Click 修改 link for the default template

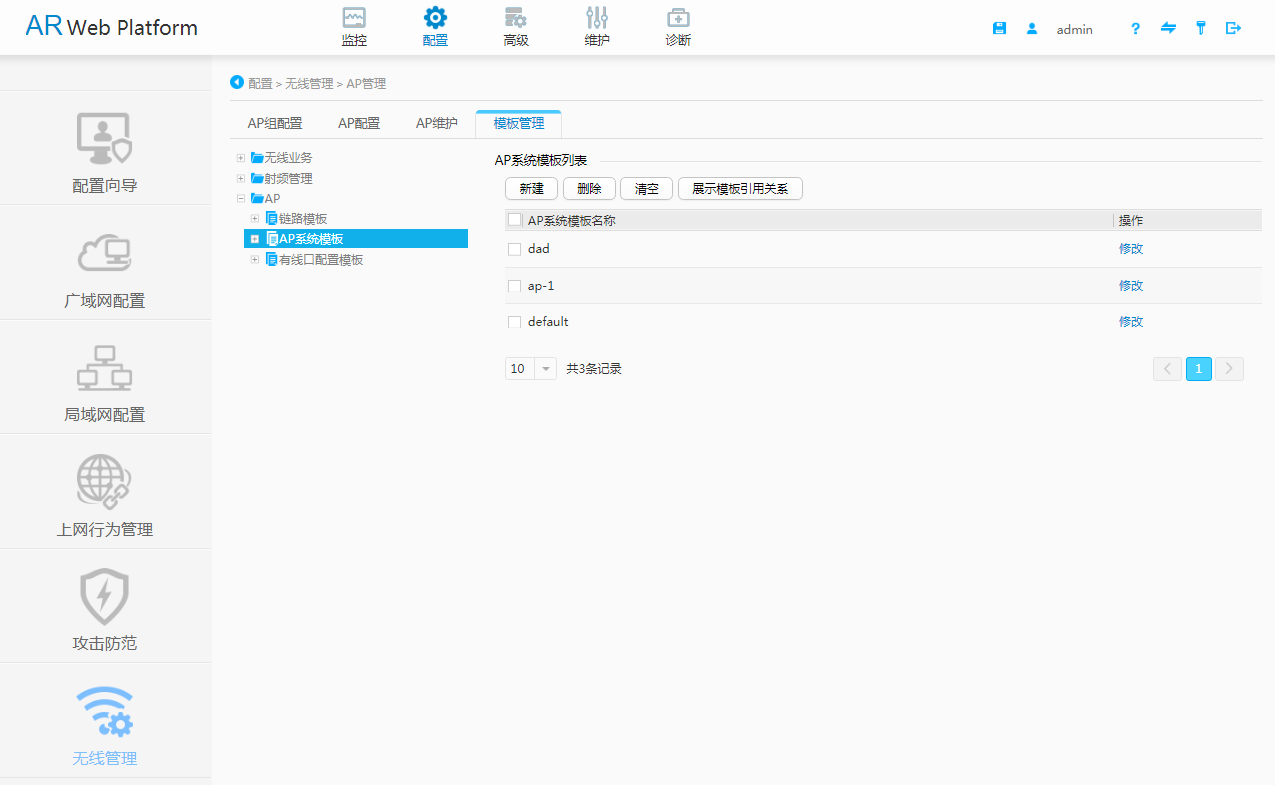pos(1131,321)
